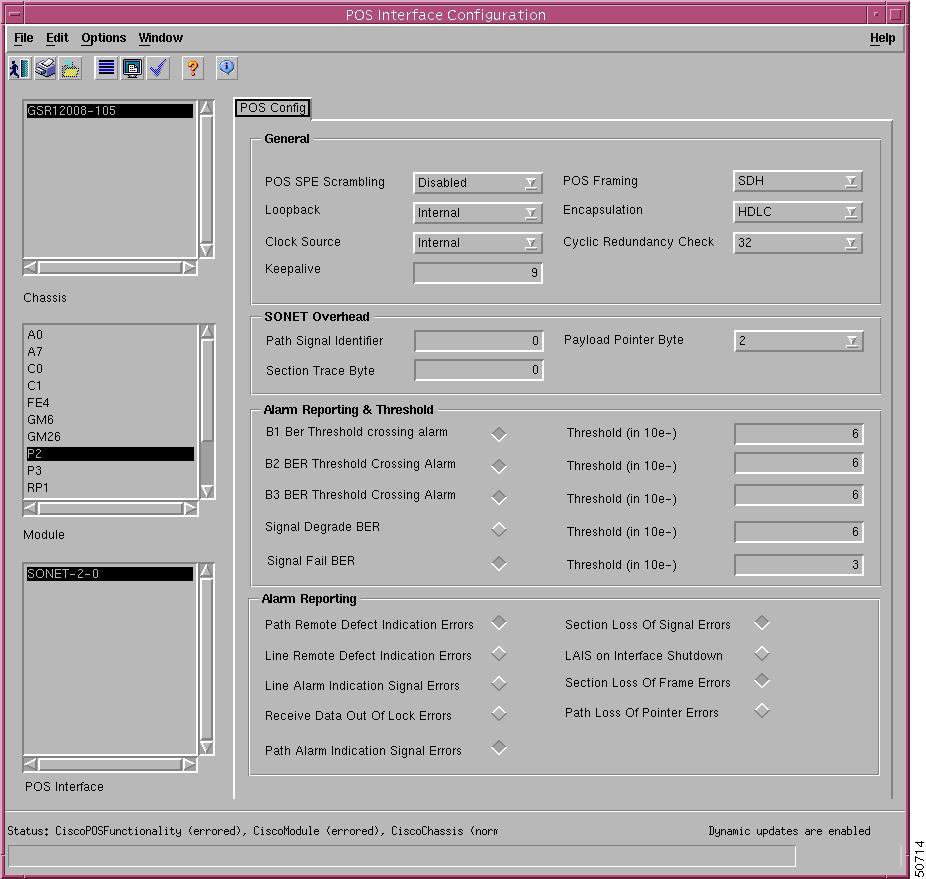This screenshot has height=879, width=926.
Task: Open the POS SPE Scrambling dropdown
Action: point(477,183)
